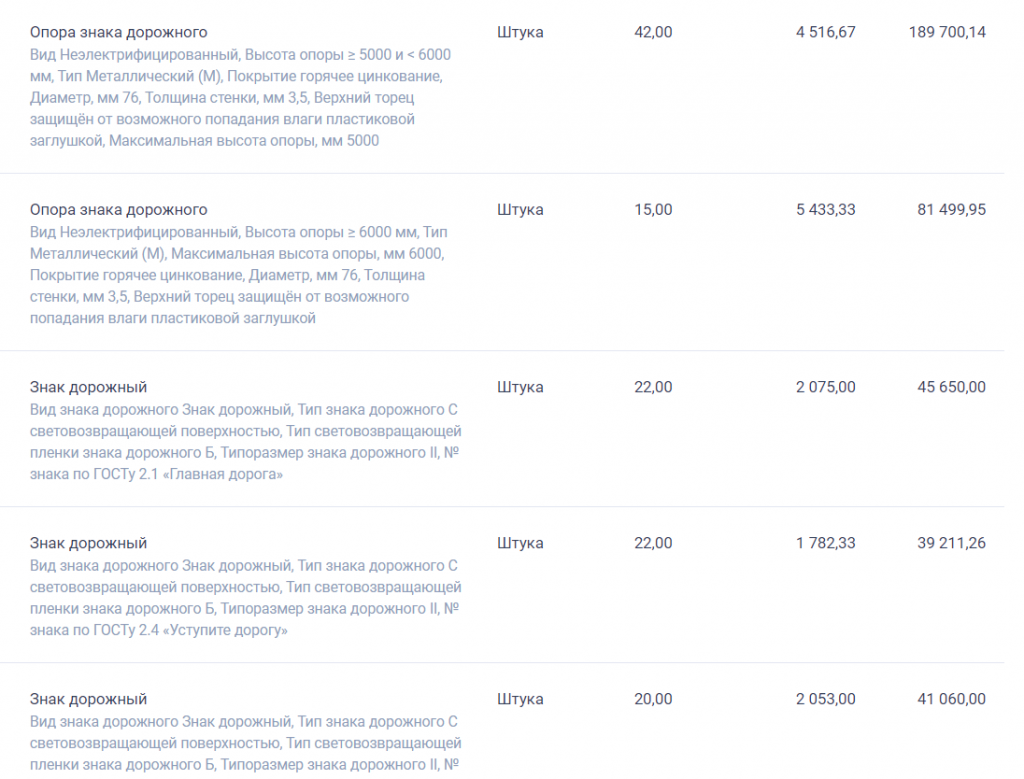Click the second 'Опора знака дорожного' heading

118,210
